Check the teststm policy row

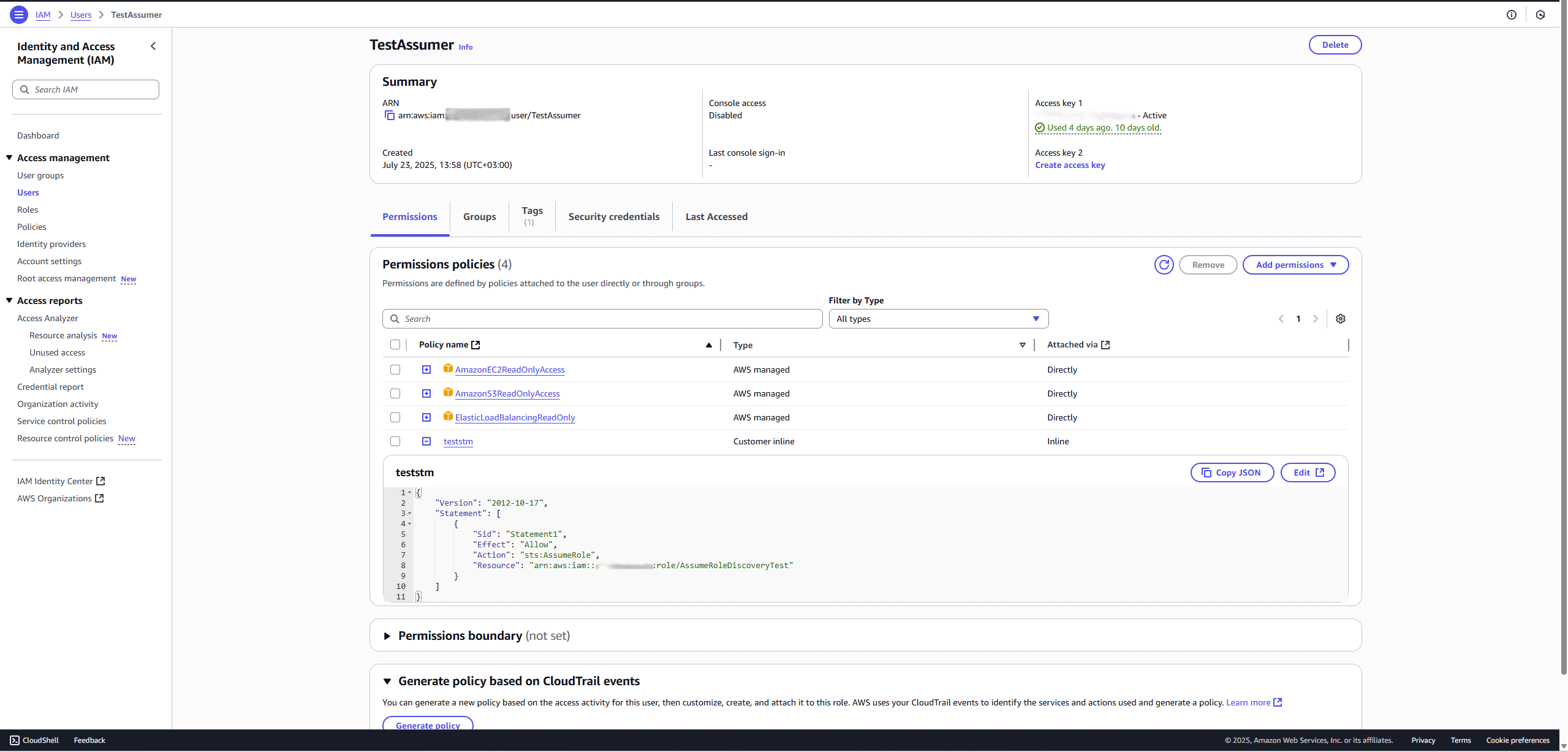point(395,441)
